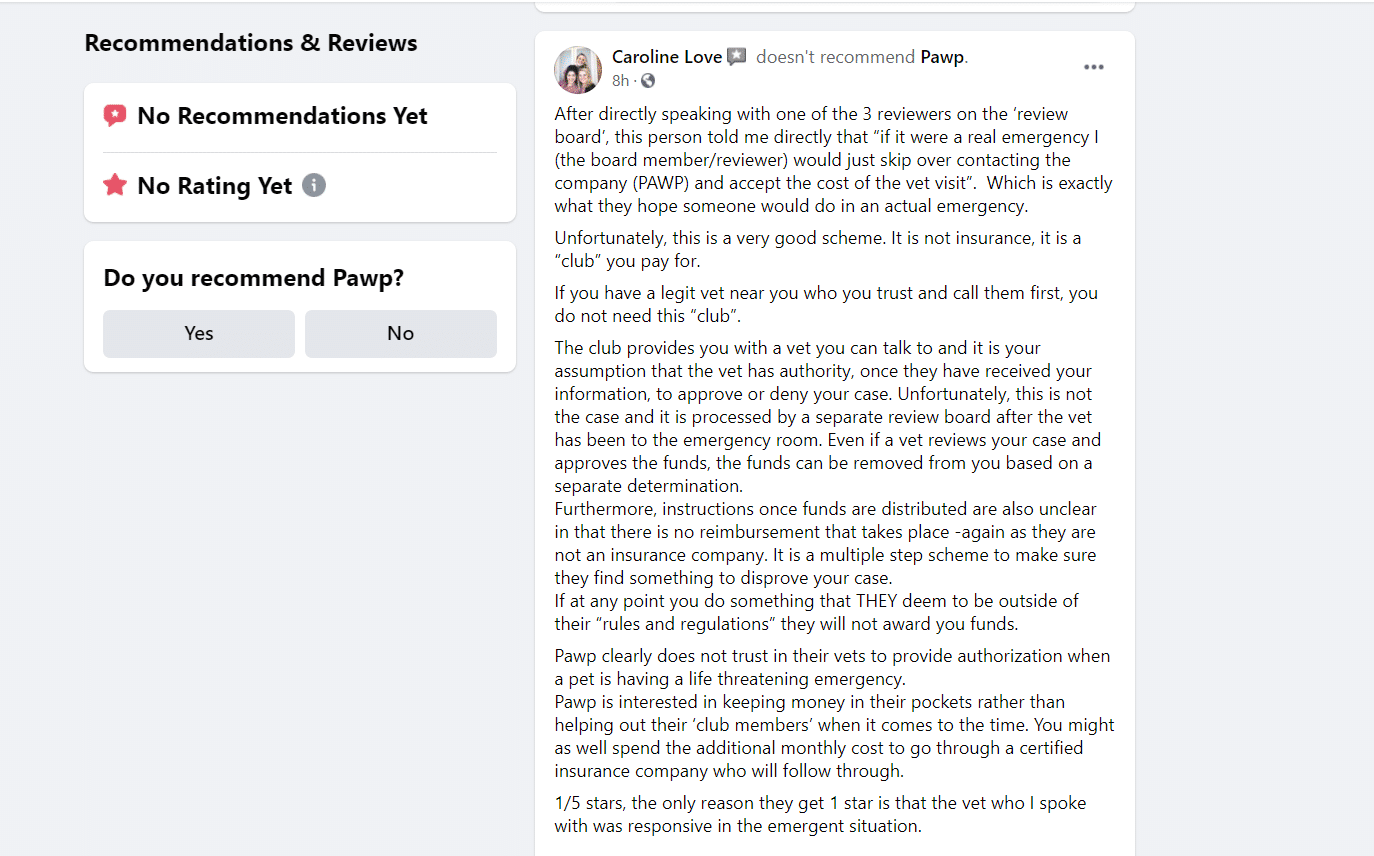The width and height of the screenshot is (1374, 856).
Task: Click the star badge icon beside Caroline Love
Action: (x=737, y=57)
